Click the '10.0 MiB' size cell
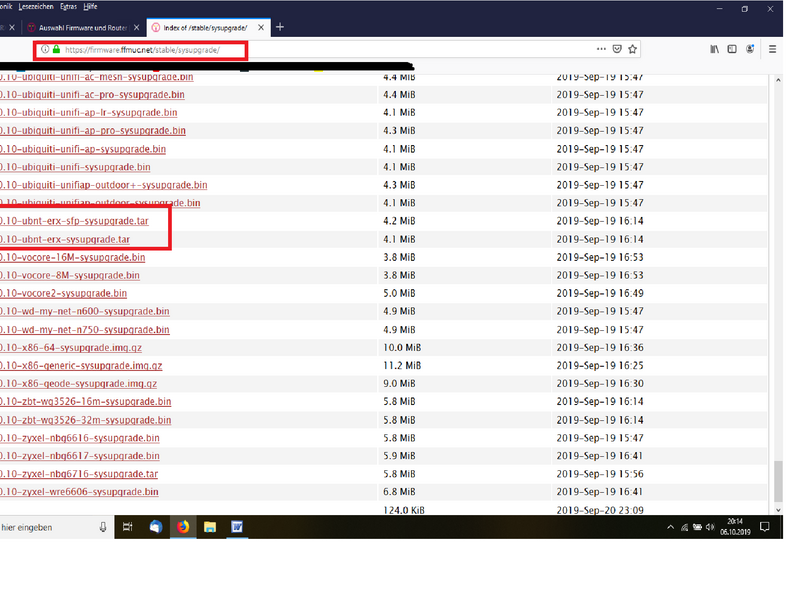800x600 pixels. 402,347
